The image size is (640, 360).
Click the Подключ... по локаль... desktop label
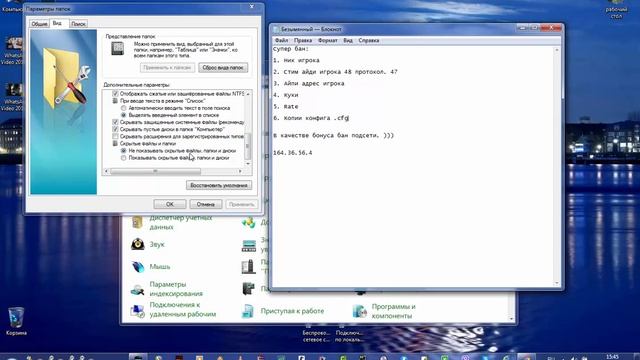(349, 336)
